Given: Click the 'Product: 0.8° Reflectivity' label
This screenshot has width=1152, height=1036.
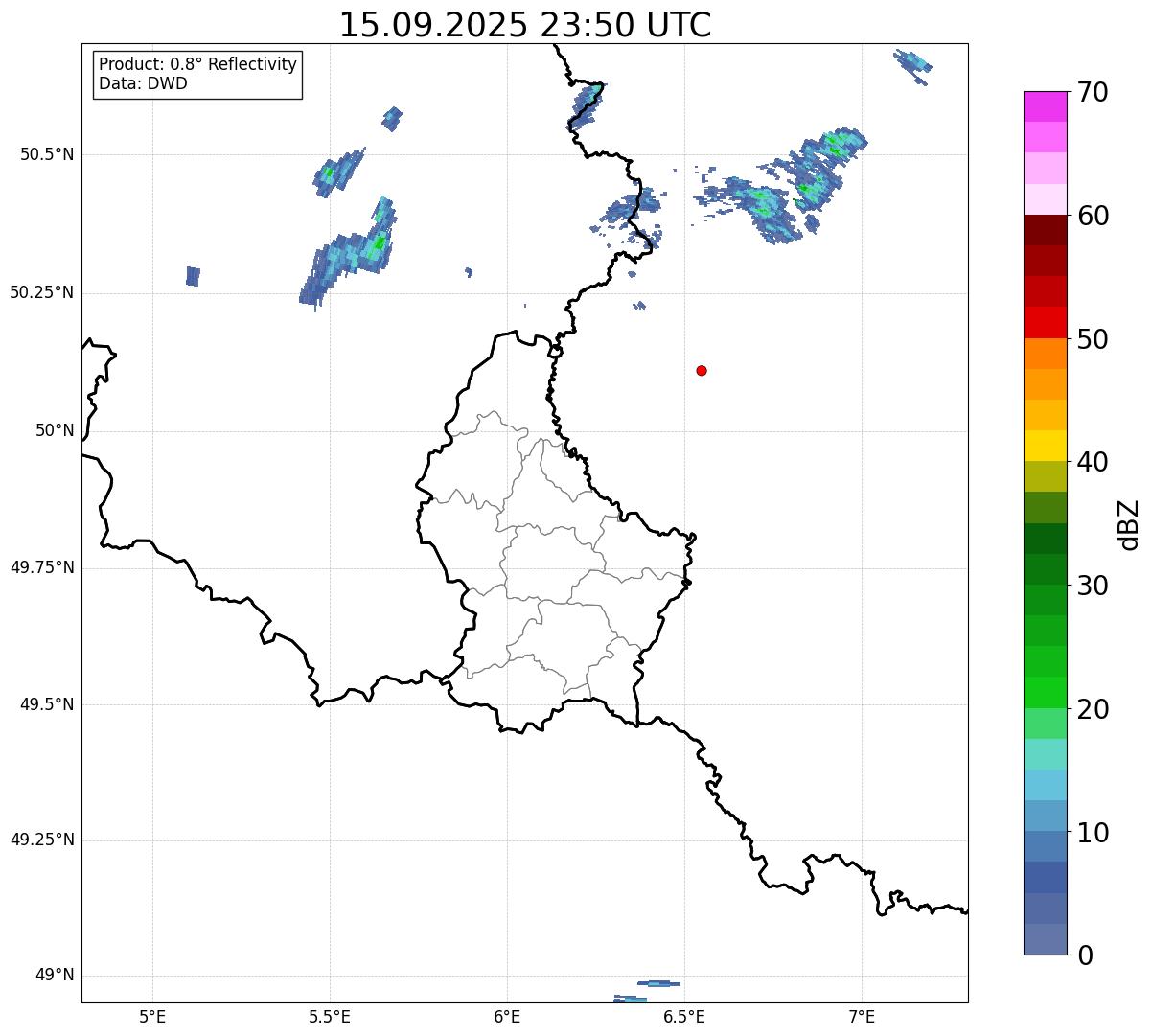Looking at the screenshot, I should coord(198,64).
